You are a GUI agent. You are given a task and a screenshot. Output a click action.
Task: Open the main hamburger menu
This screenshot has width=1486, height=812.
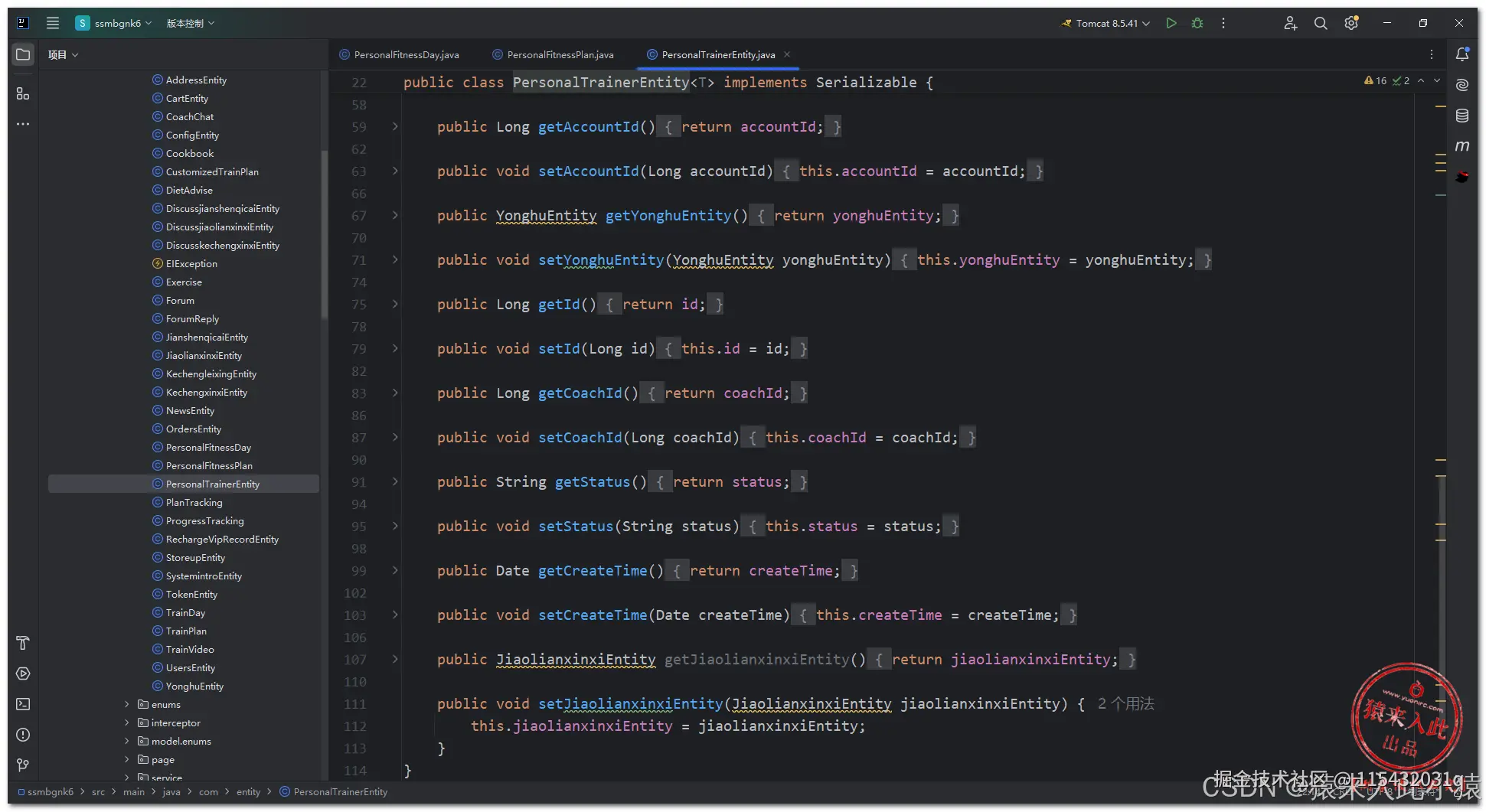click(x=53, y=23)
